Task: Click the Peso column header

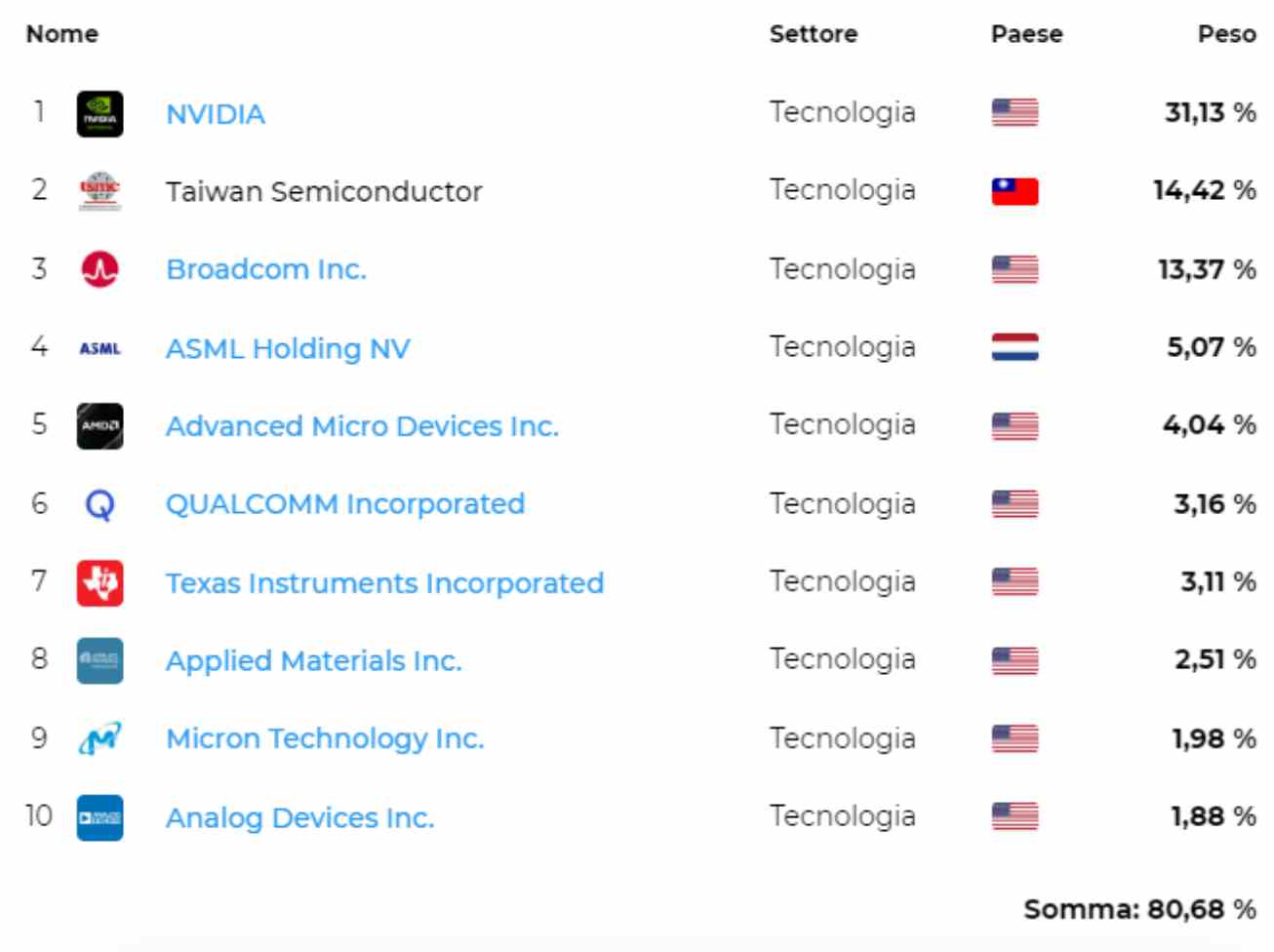Action: coord(1226,34)
